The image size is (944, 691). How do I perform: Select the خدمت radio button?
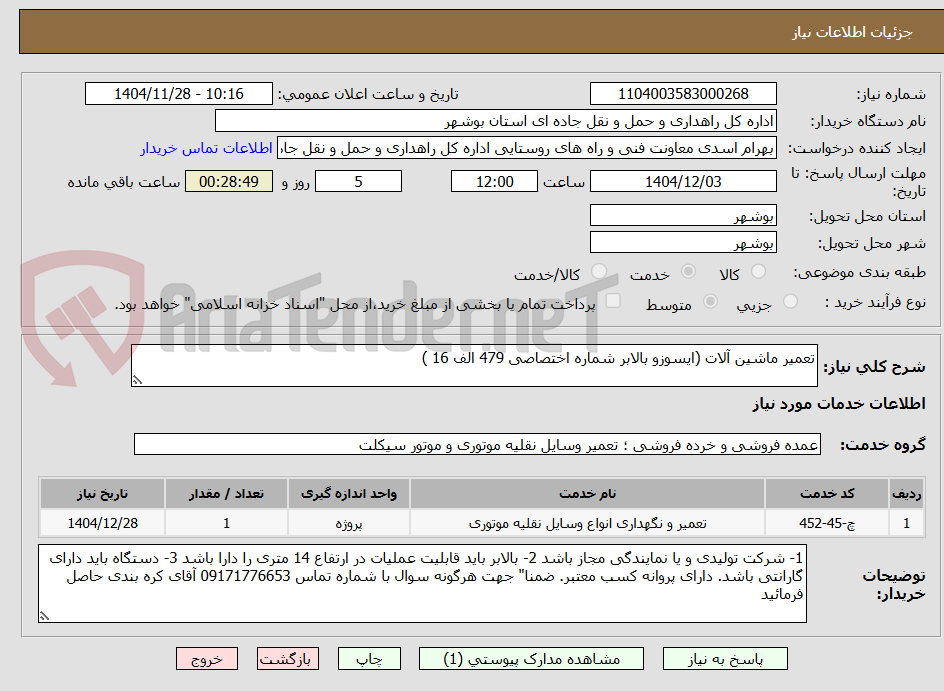[688, 272]
